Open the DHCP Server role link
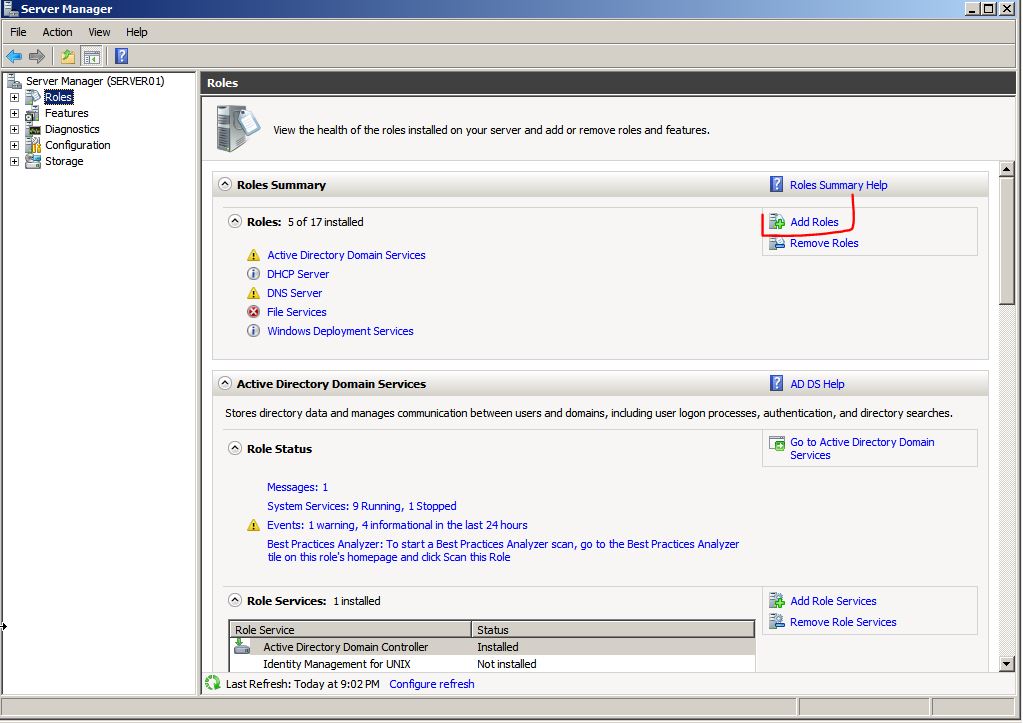This screenshot has width=1023, height=723. (x=298, y=274)
